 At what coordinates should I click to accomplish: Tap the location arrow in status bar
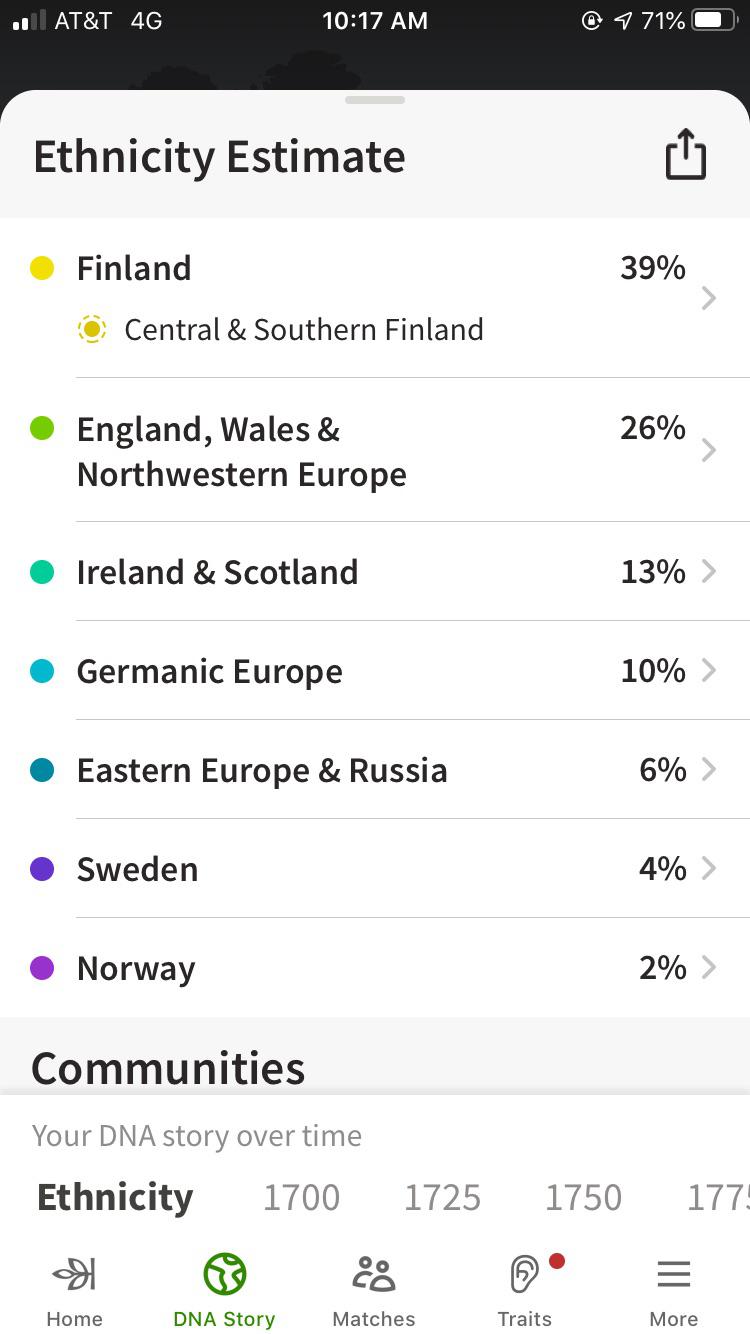[x=623, y=20]
